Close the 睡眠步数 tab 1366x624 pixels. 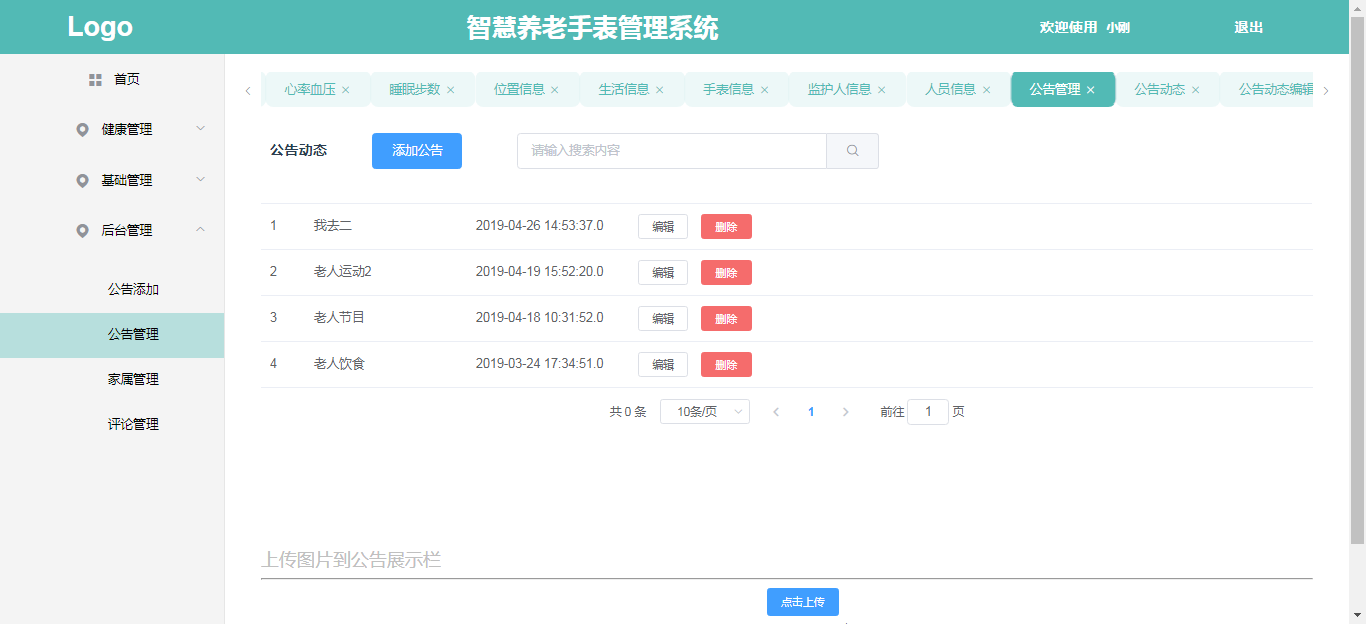(450, 90)
